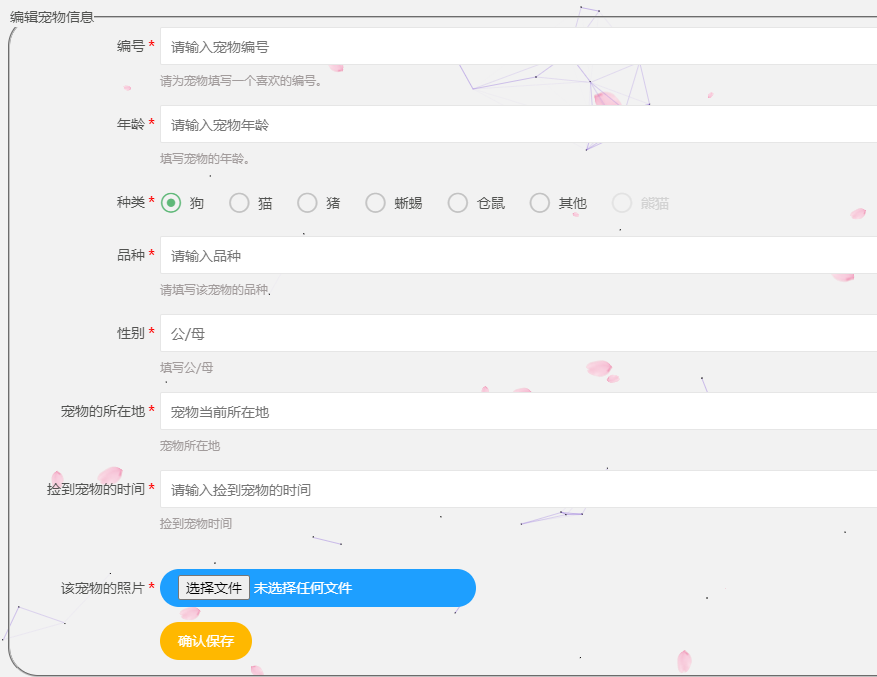Click the 年龄 pet age input field
The image size is (877, 677).
400,123
